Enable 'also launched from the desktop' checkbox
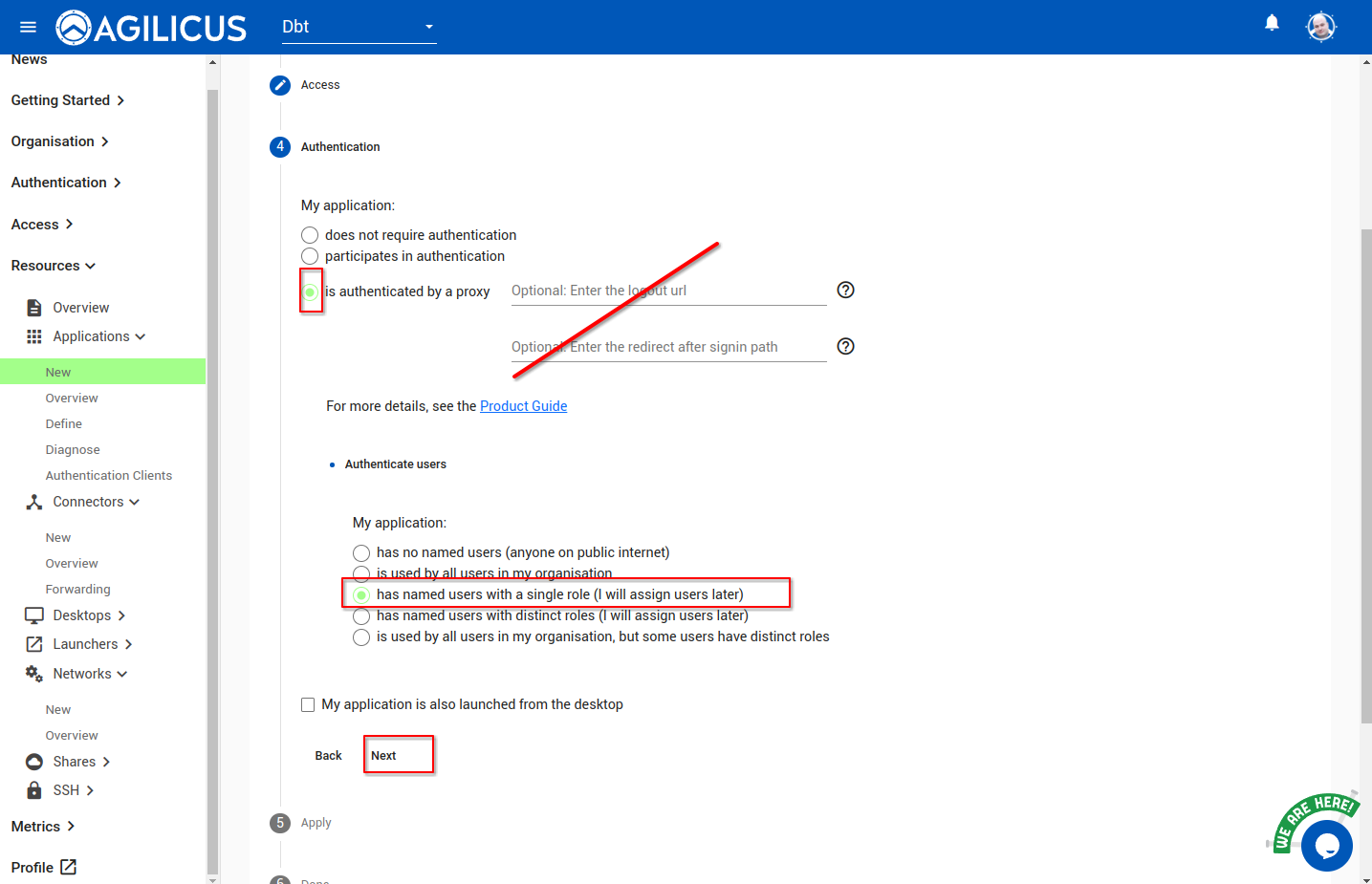This screenshot has width=1372, height=884. point(308,705)
